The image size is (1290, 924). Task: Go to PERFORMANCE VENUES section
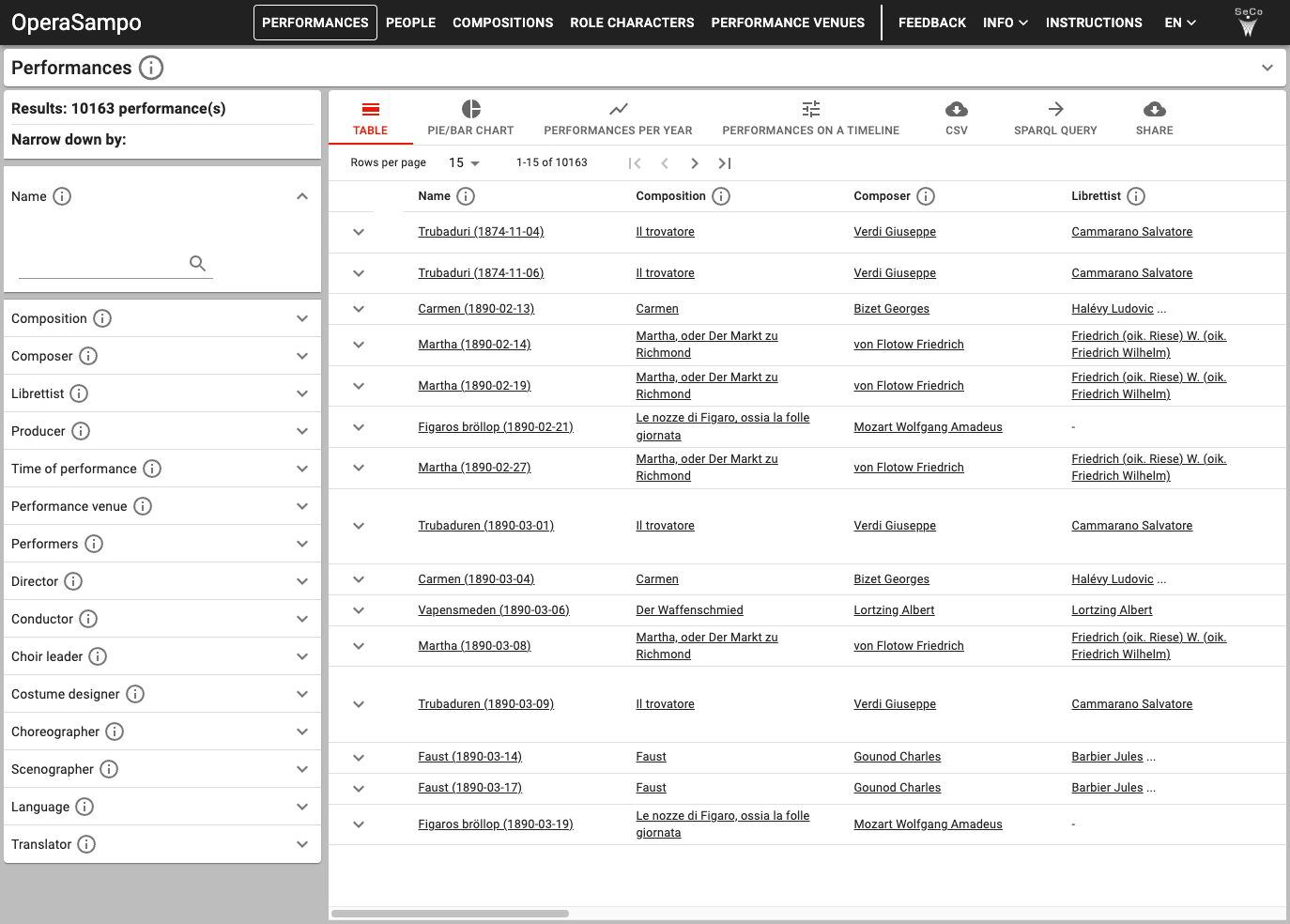pyautogui.click(x=788, y=23)
